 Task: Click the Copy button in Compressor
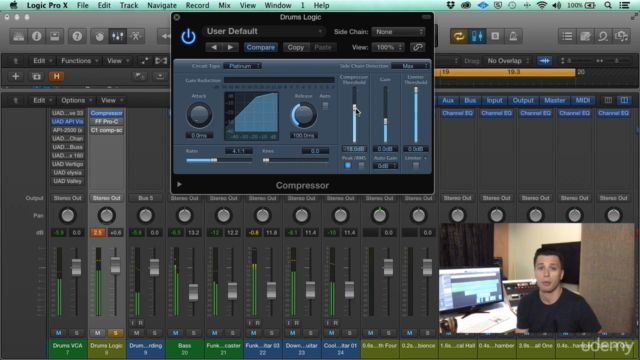point(296,47)
